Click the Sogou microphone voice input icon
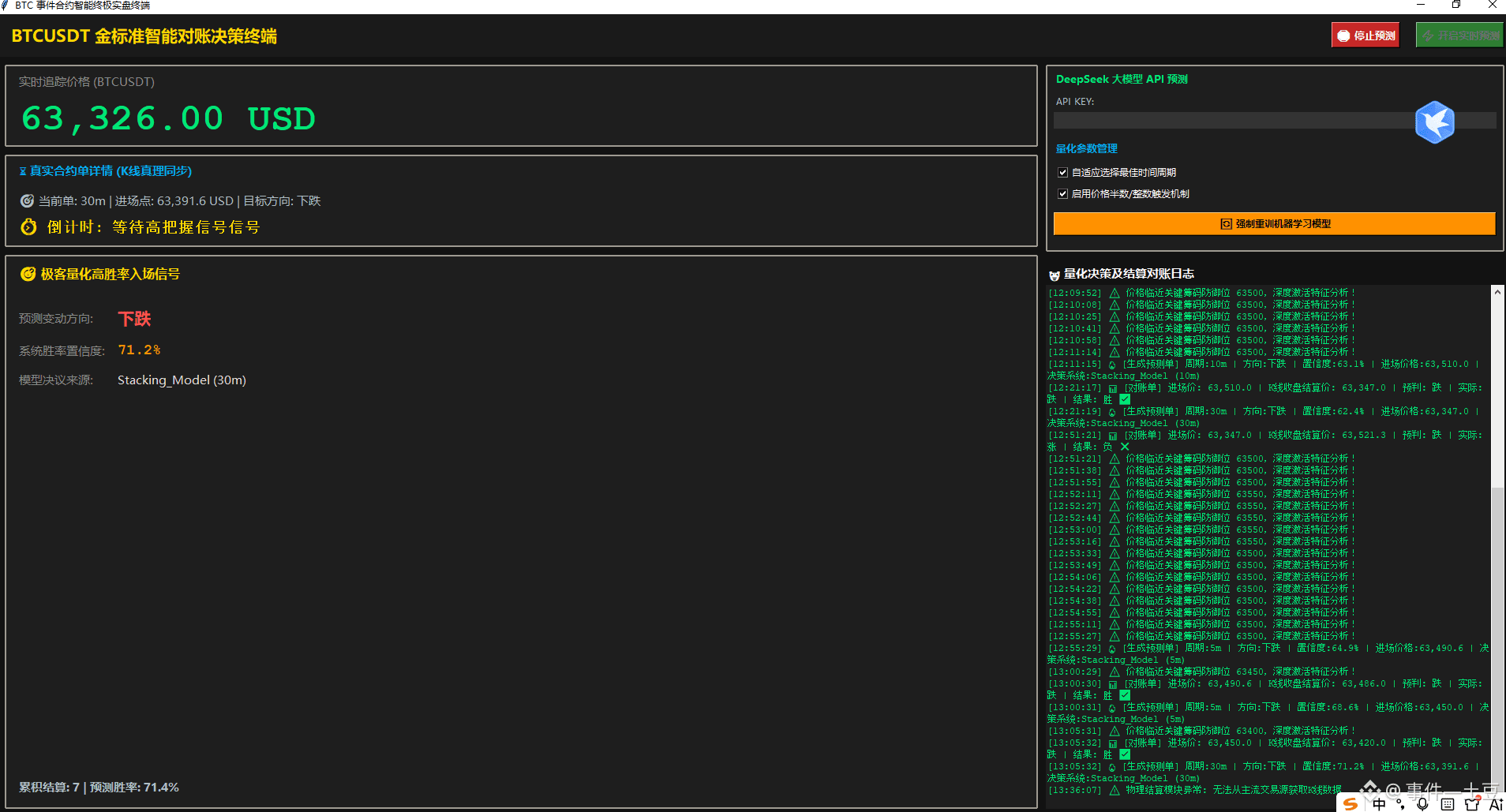 coord(1422,804)
